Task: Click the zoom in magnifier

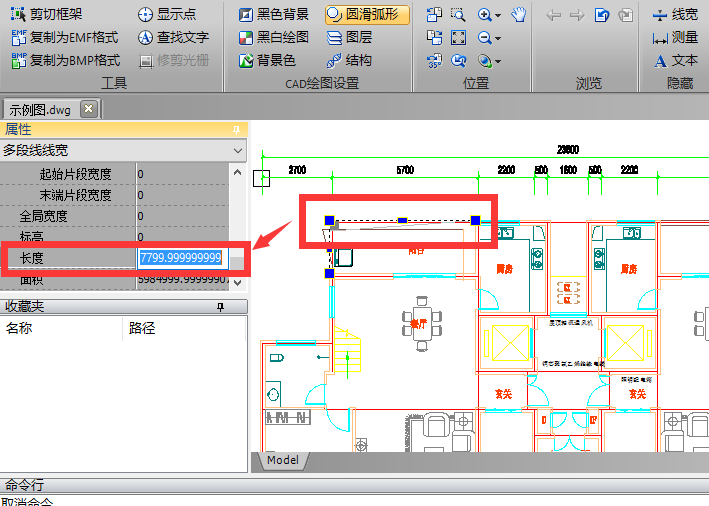Action: (x=484, y=14)
